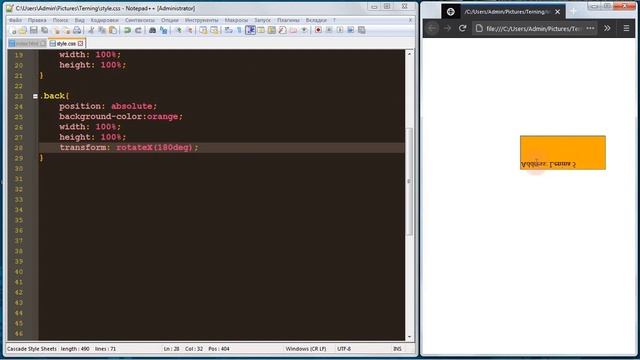Toggle synchronized horizontal scrolling icon

coord(214,30)
